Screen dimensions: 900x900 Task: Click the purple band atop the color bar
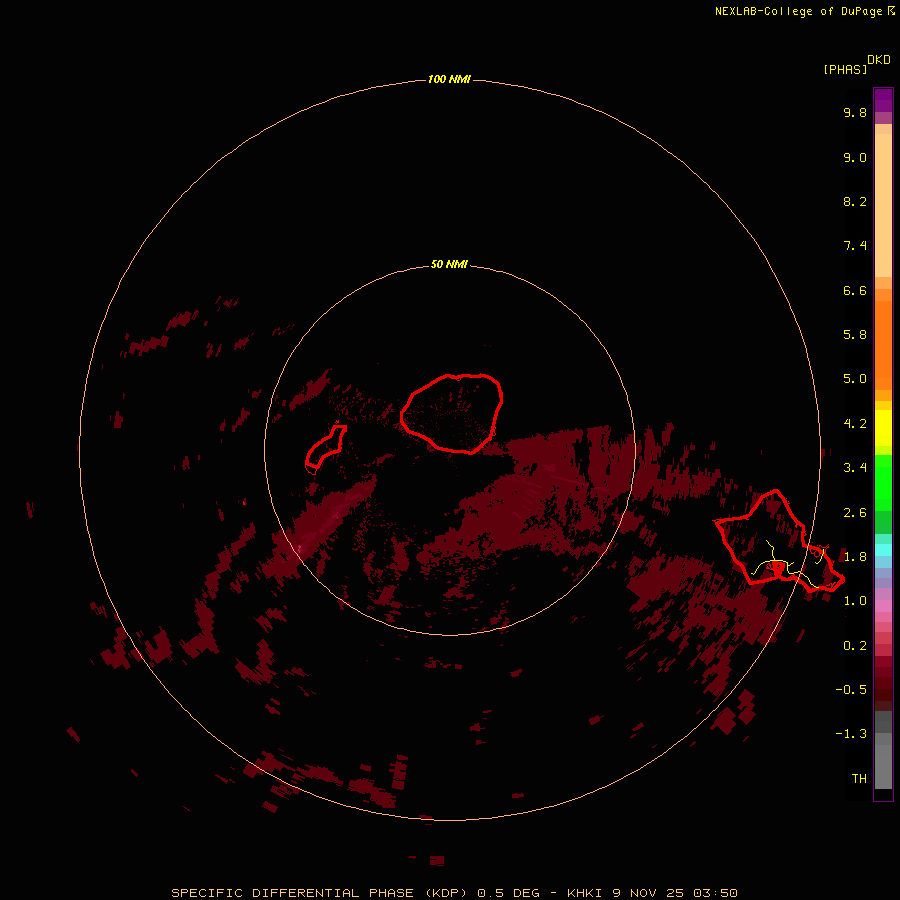pyautogui.click(x=883, y=100)
